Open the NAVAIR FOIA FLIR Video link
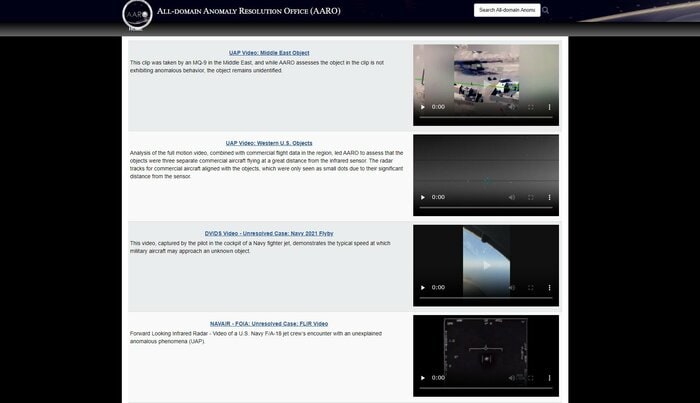Viewport: 700px width, 403px height. tap(269, 324)
